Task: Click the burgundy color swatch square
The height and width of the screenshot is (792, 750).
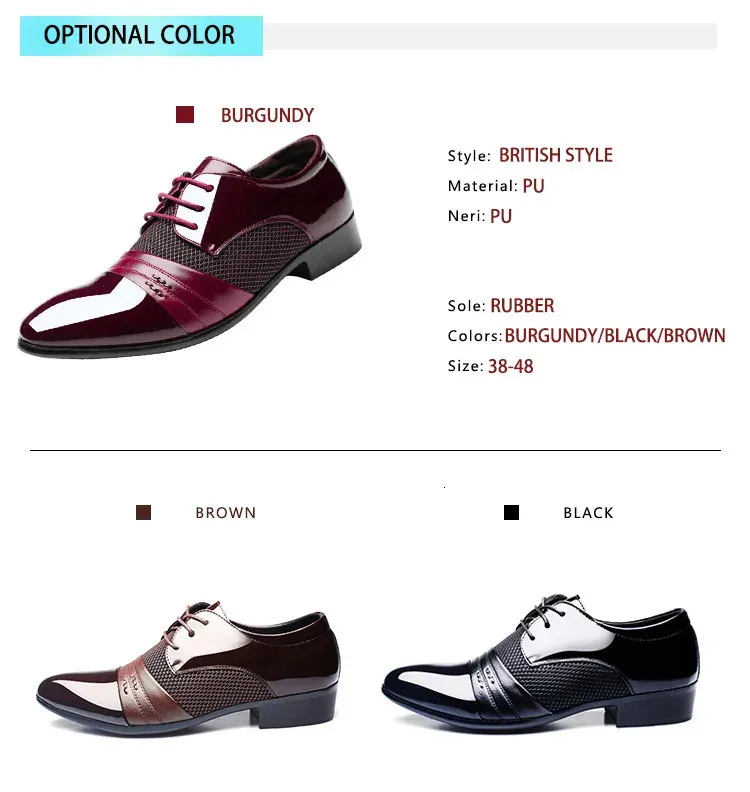Action: click(x=185, y=115)
